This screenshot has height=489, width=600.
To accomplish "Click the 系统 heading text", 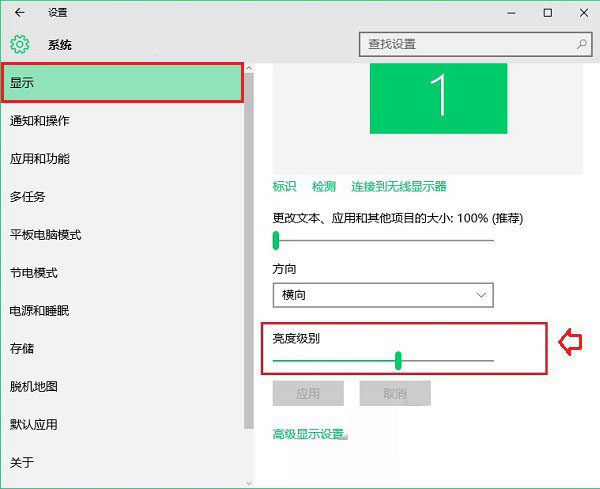I will [60, 45].
